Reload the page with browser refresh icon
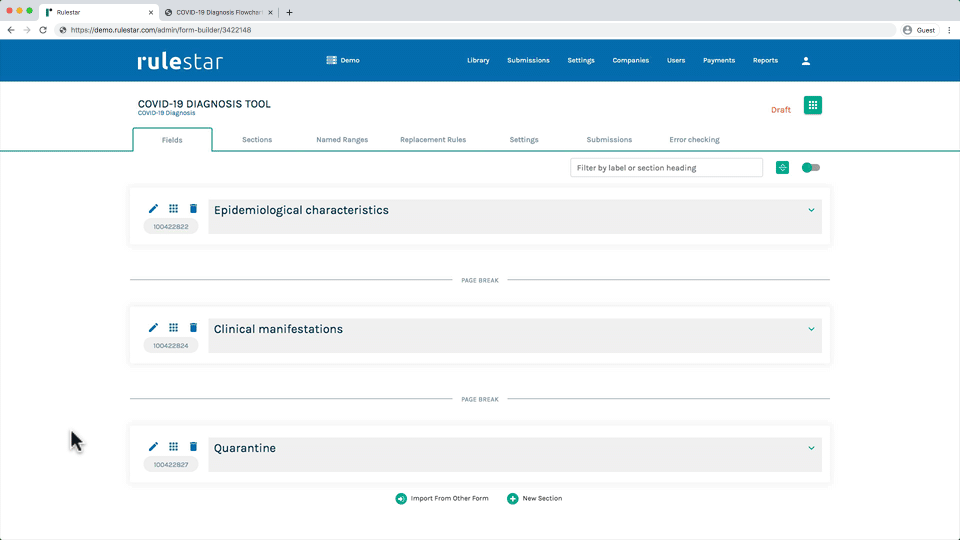The height and width of the screenshot is (540, 960). (43, 30)
